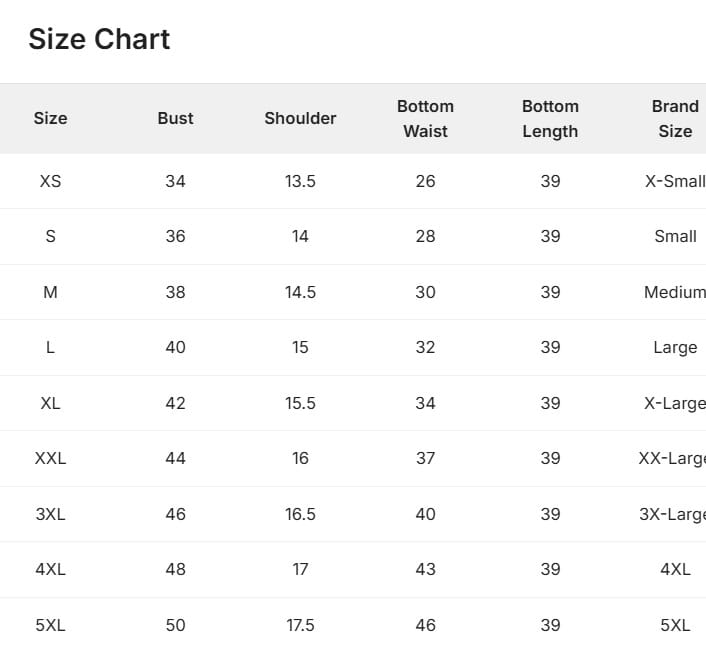
Task: Click the Bust column header
Action: coord(175,118)
